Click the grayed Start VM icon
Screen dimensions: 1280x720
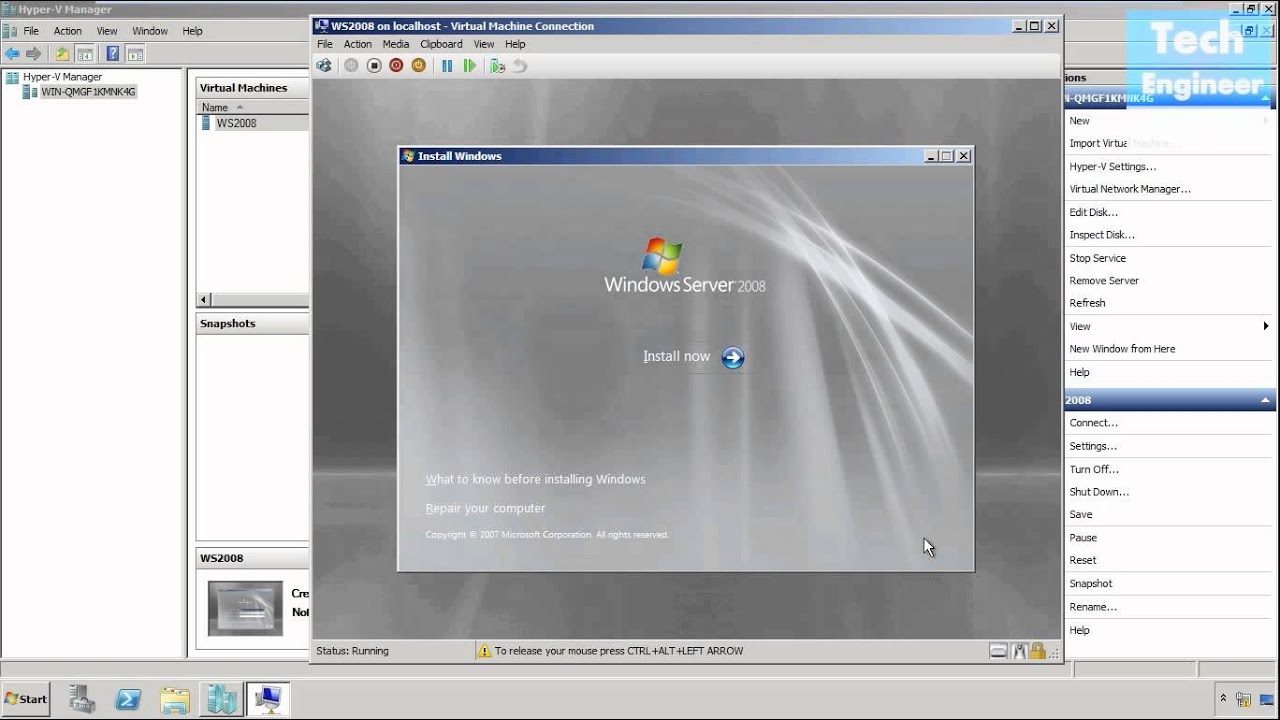[351, 66]
